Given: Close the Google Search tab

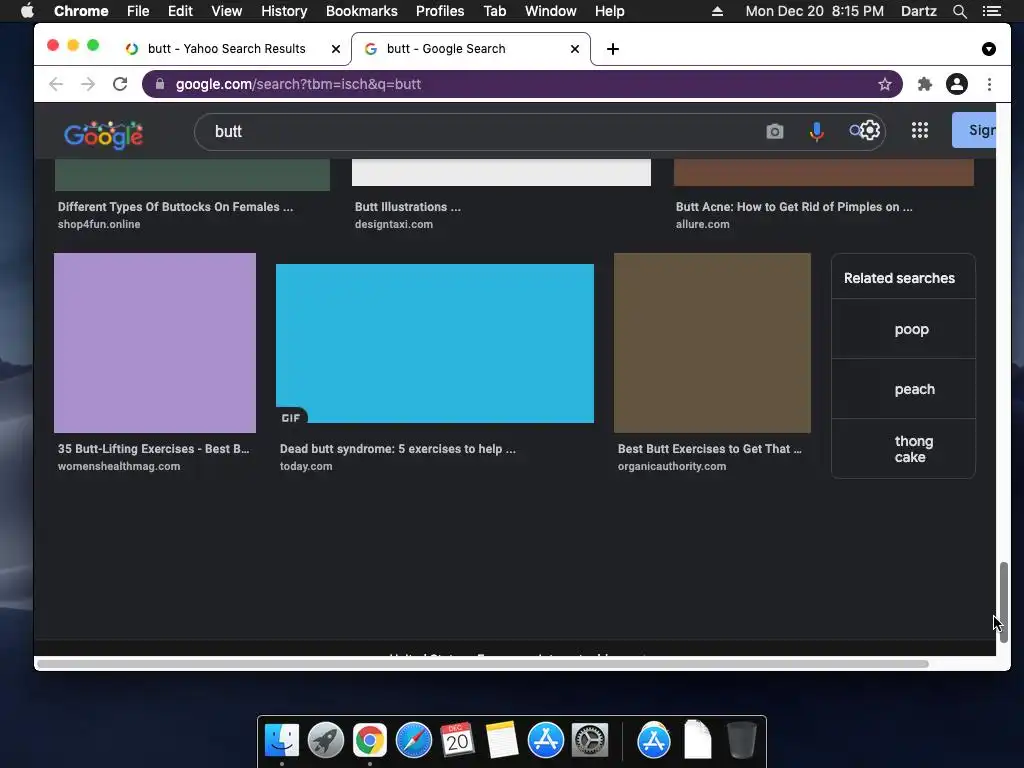Looking at the screenshot, I should pyautogui.click(x=575, y=49).
